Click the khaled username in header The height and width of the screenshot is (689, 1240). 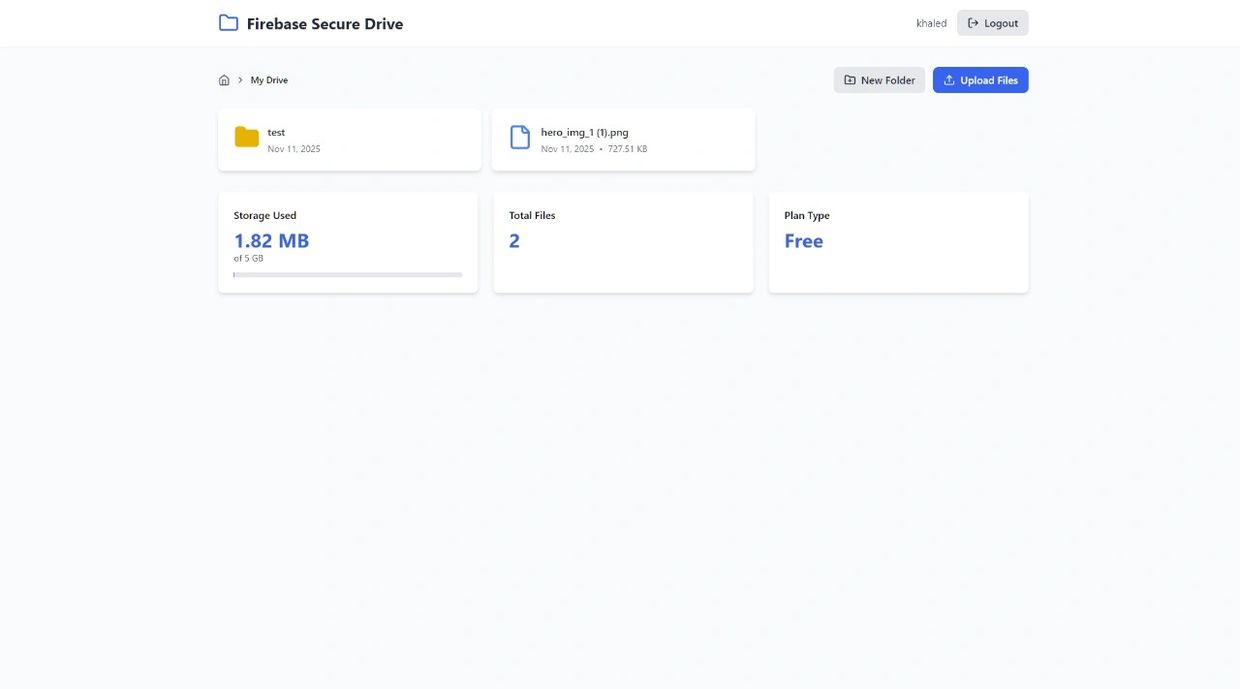click(931, 23)
